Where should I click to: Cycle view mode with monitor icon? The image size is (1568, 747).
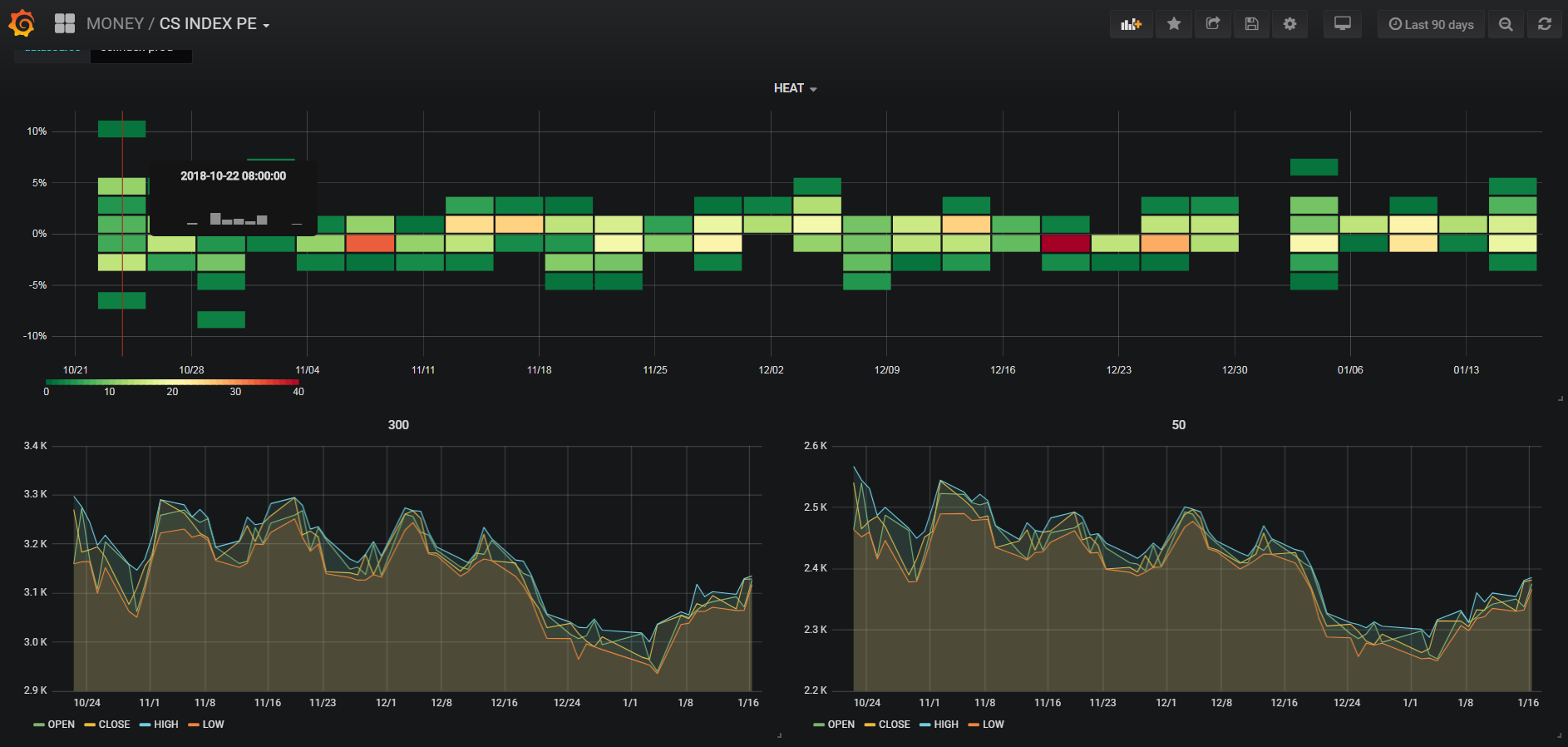[x=1342, y=24]
